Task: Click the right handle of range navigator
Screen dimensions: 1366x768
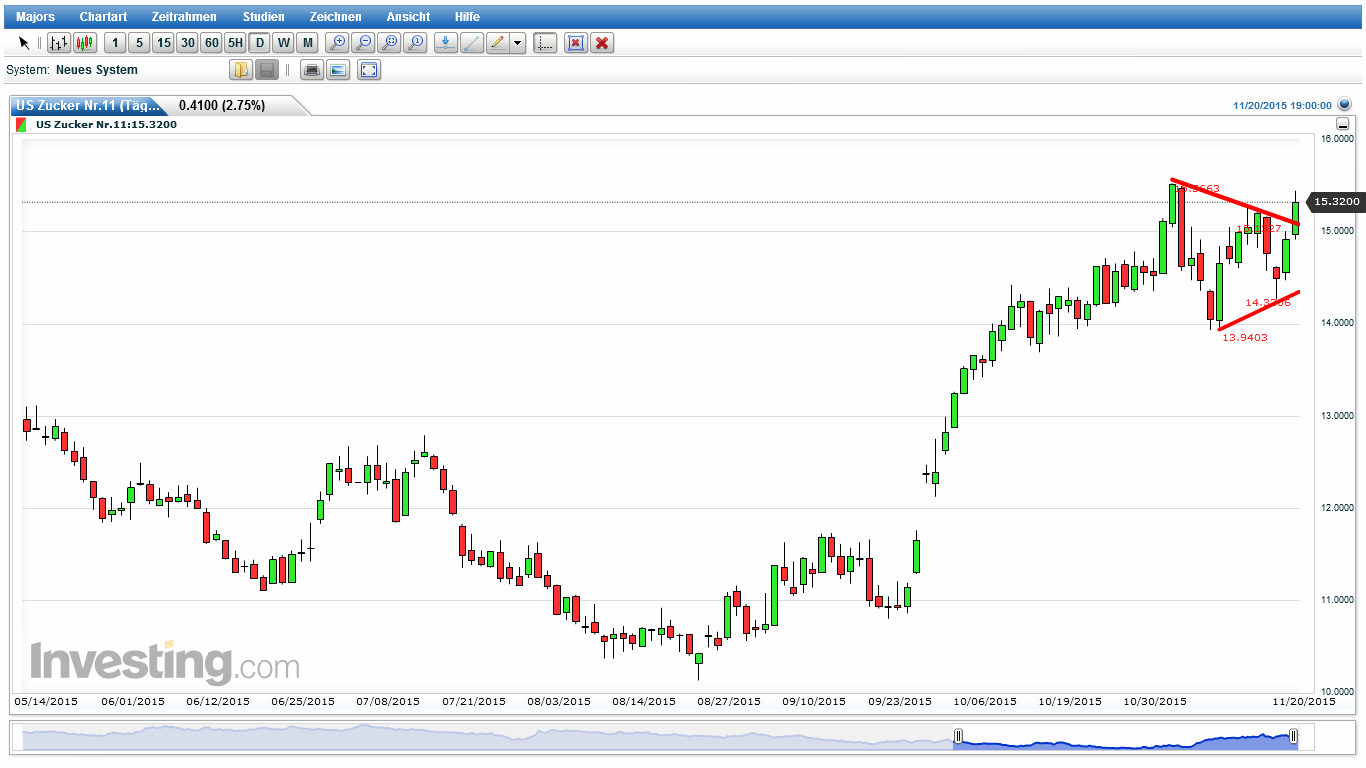Action: click(x=1294, y=738)
